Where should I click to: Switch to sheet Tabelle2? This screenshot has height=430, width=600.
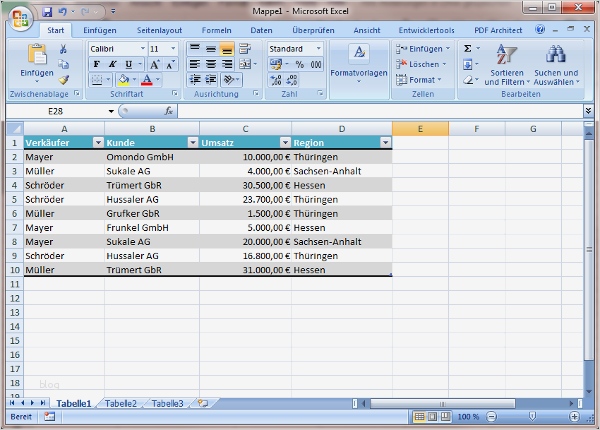click(121, 404)
